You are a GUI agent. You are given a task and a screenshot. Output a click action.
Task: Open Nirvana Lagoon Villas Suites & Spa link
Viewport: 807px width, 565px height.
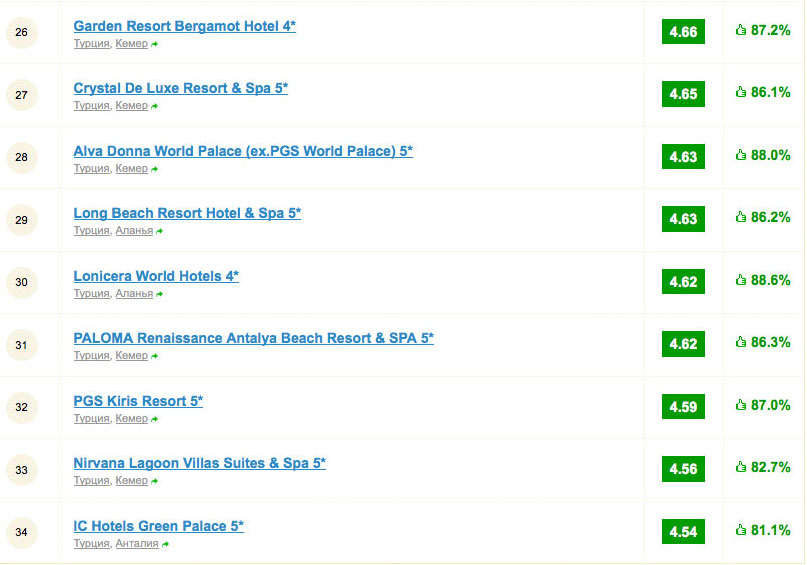(x=199, y=464)
